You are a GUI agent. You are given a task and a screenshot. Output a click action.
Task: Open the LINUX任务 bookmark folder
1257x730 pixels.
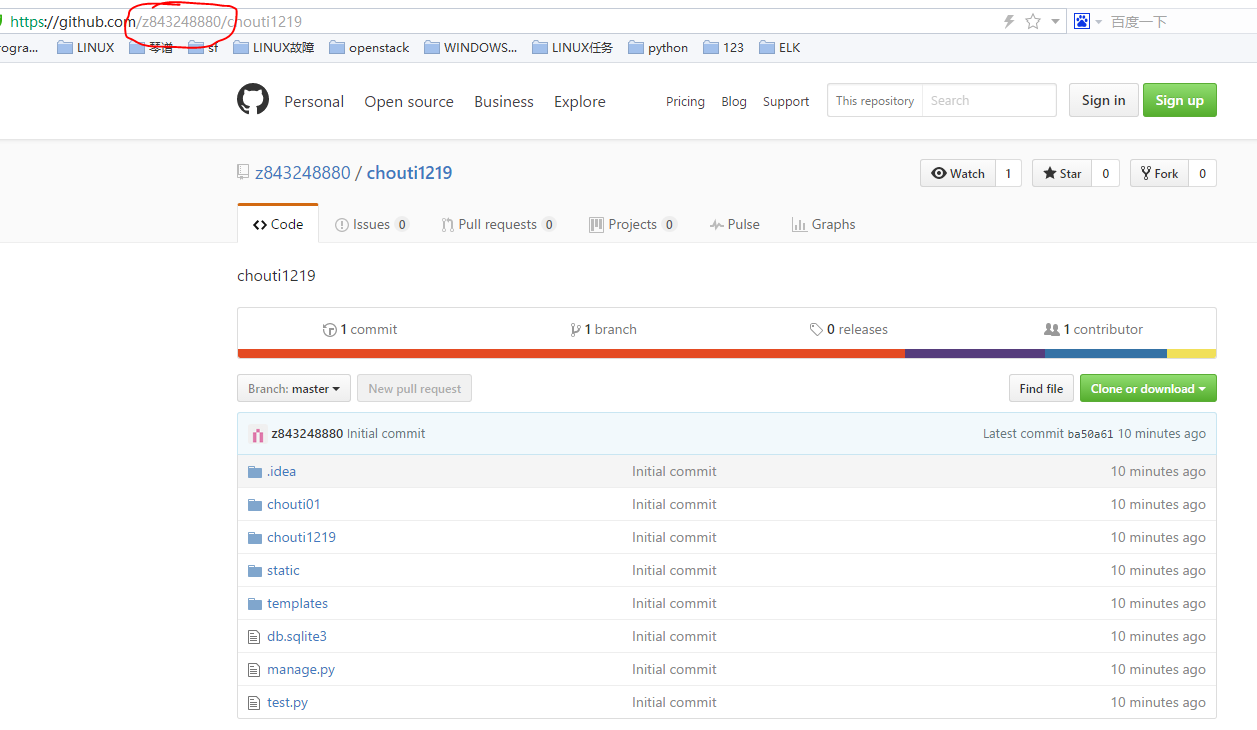tap(573, 47)
